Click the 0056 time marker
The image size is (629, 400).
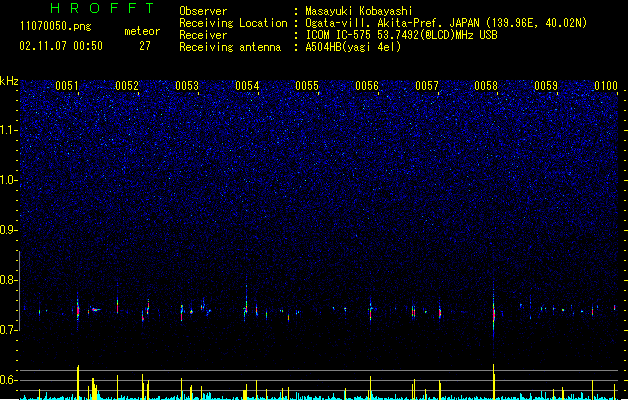(x=367, y=86)
